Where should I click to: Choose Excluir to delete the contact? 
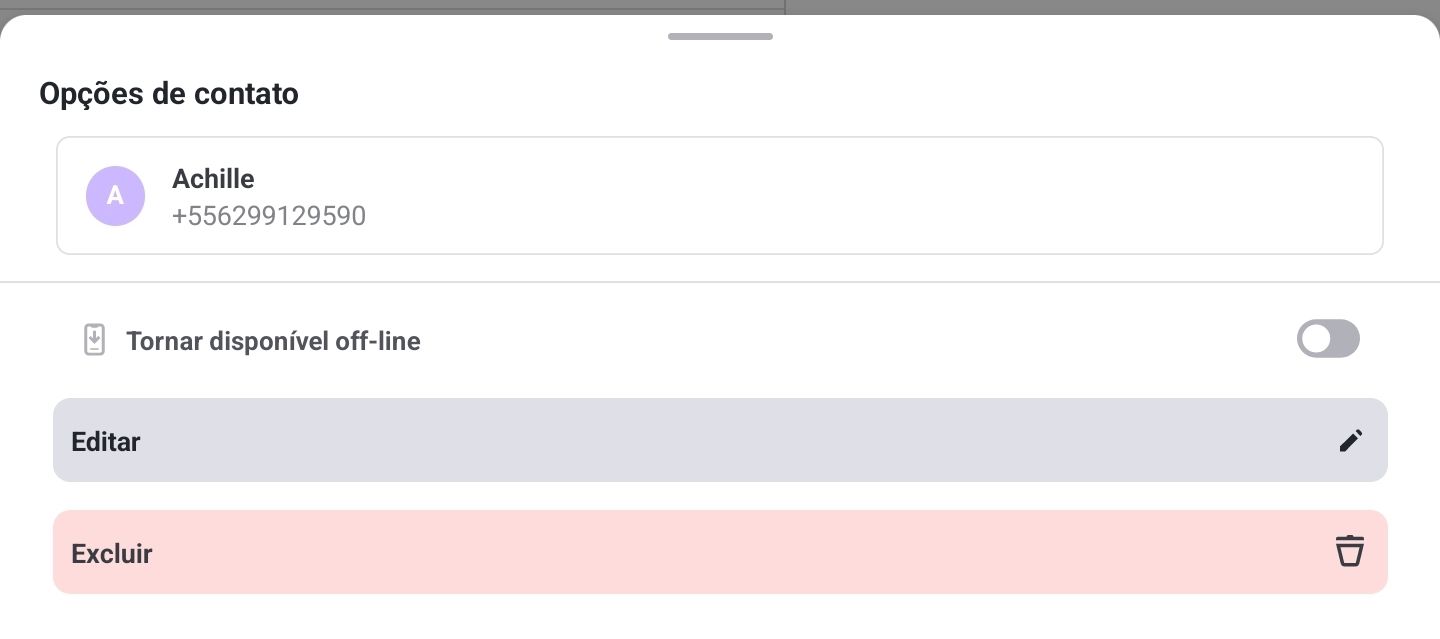(720, 552)
